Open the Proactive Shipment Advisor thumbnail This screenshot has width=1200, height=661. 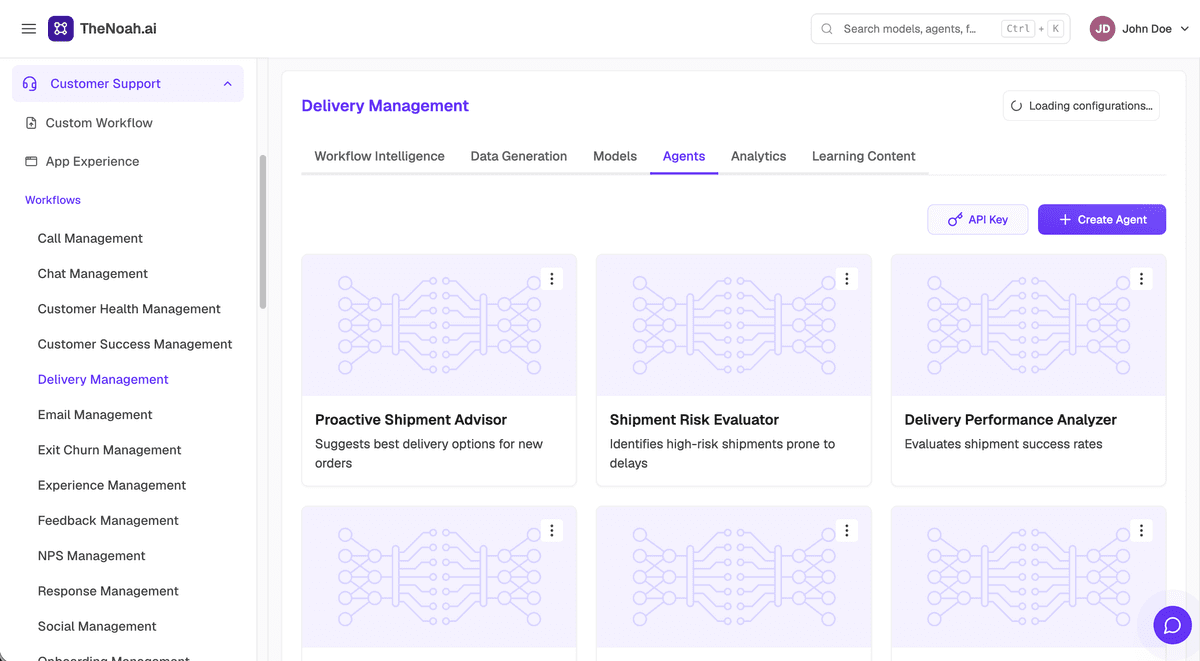(439, 325)
